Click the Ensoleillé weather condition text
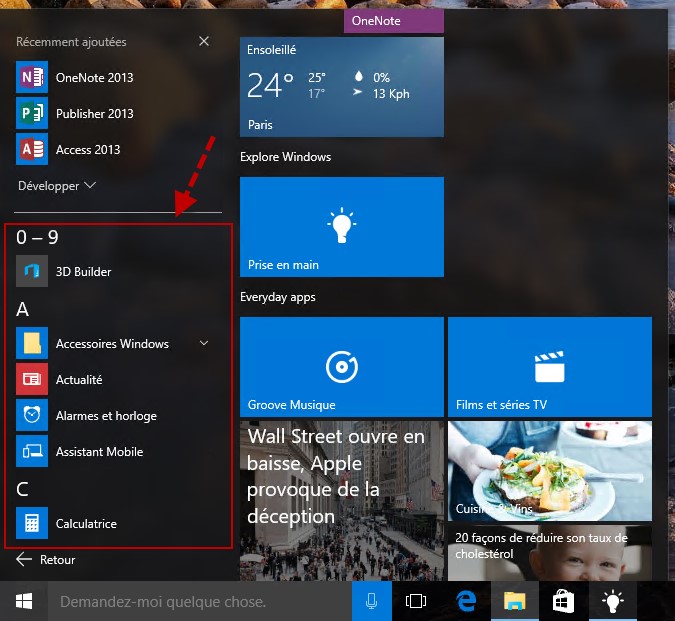 (271, 50)
